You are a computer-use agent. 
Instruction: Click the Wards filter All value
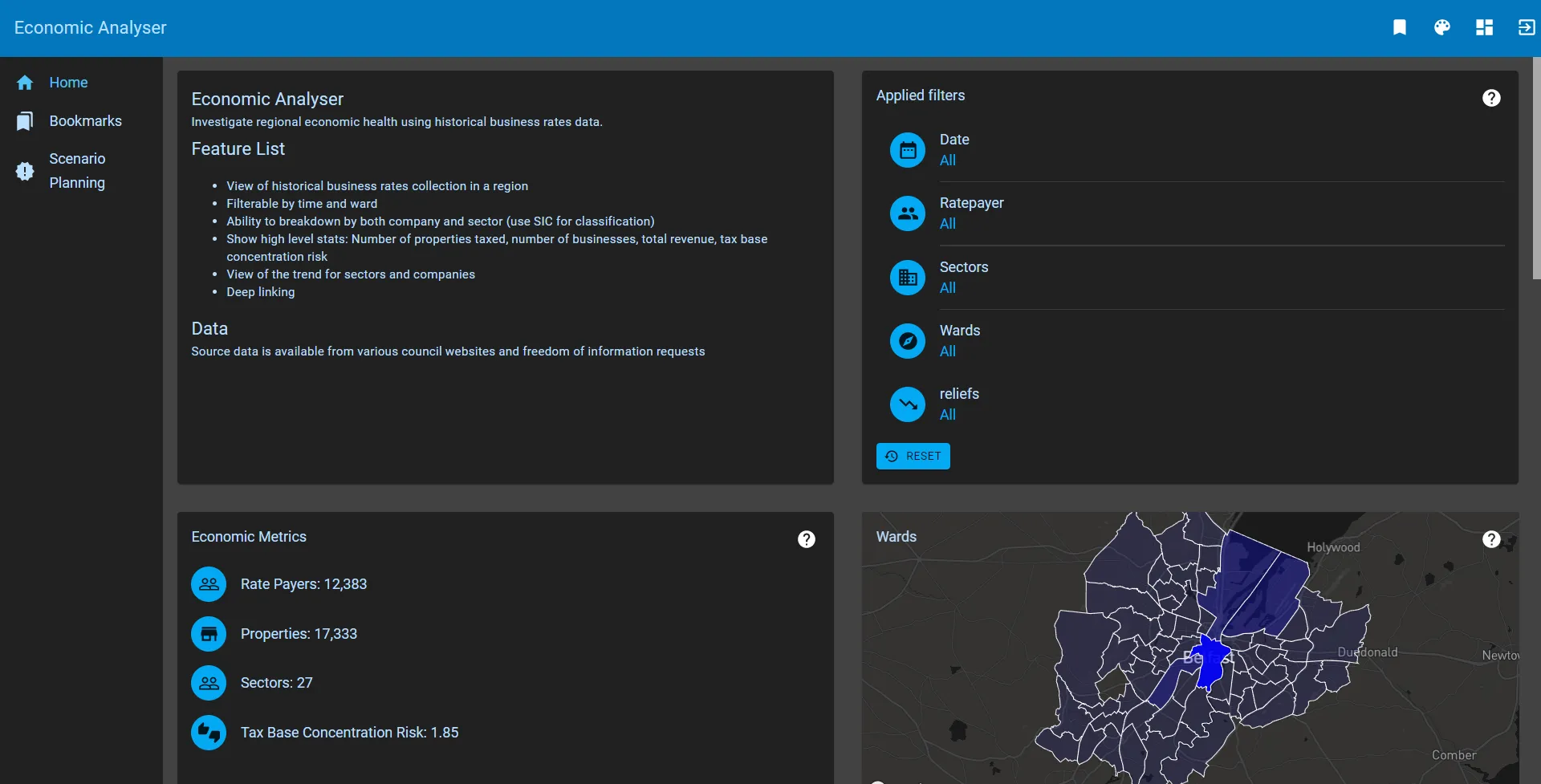point(948,351)
